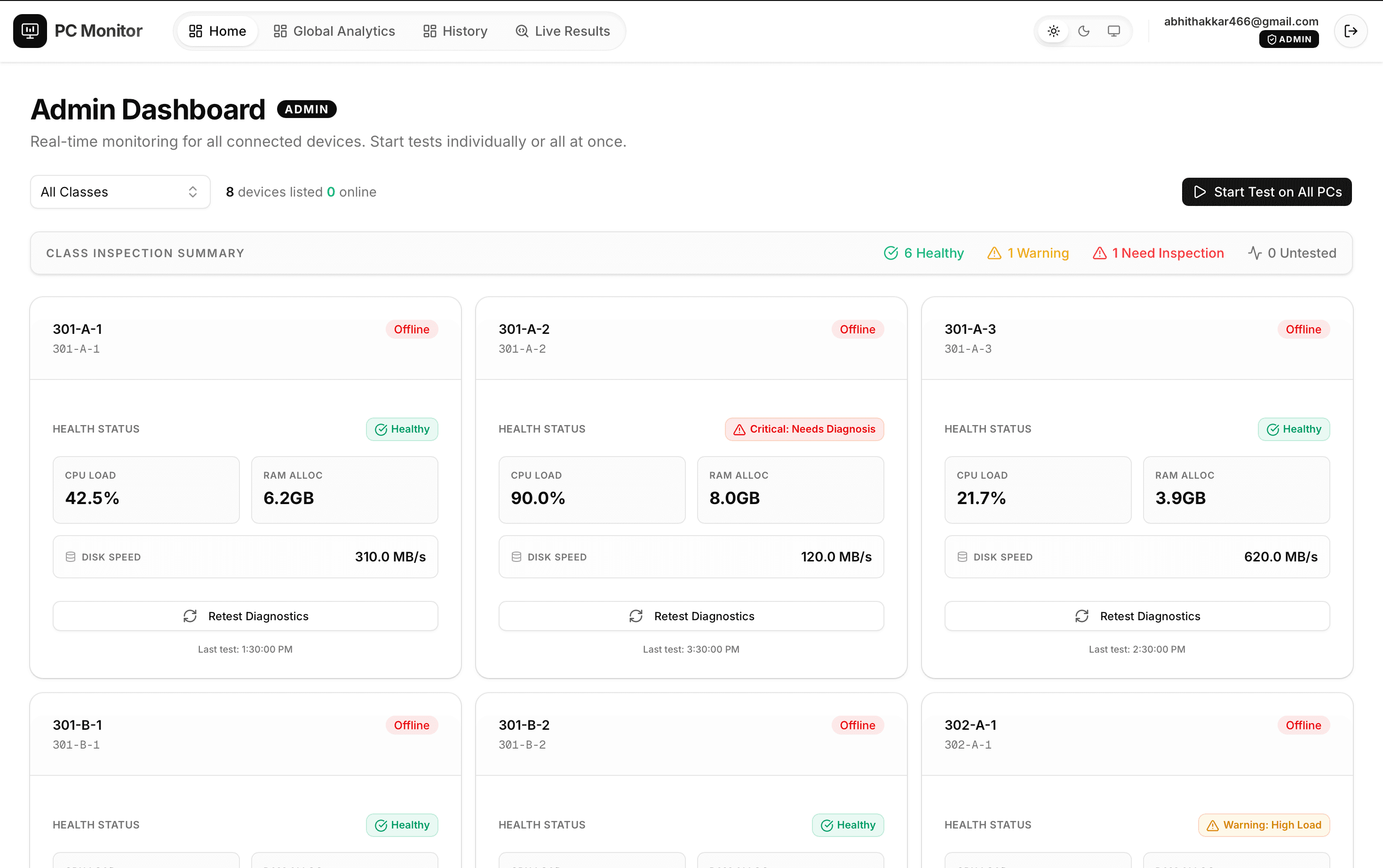This screenshot has height=868, width=1383.
Task: Click the Live Results magnifier icon
Action: tap(522, 31)
